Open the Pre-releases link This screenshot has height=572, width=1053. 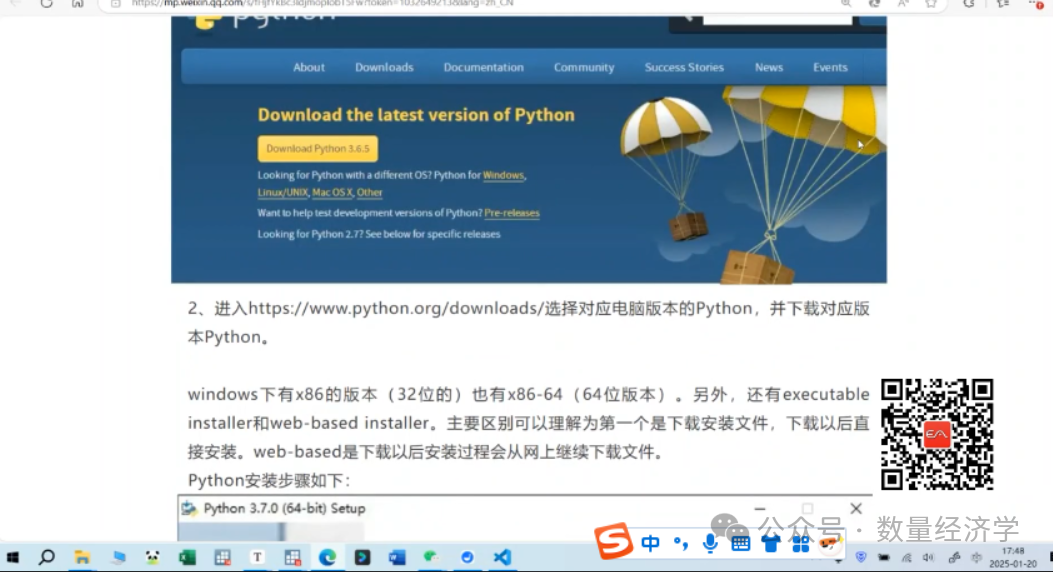[x=512, y=213]
